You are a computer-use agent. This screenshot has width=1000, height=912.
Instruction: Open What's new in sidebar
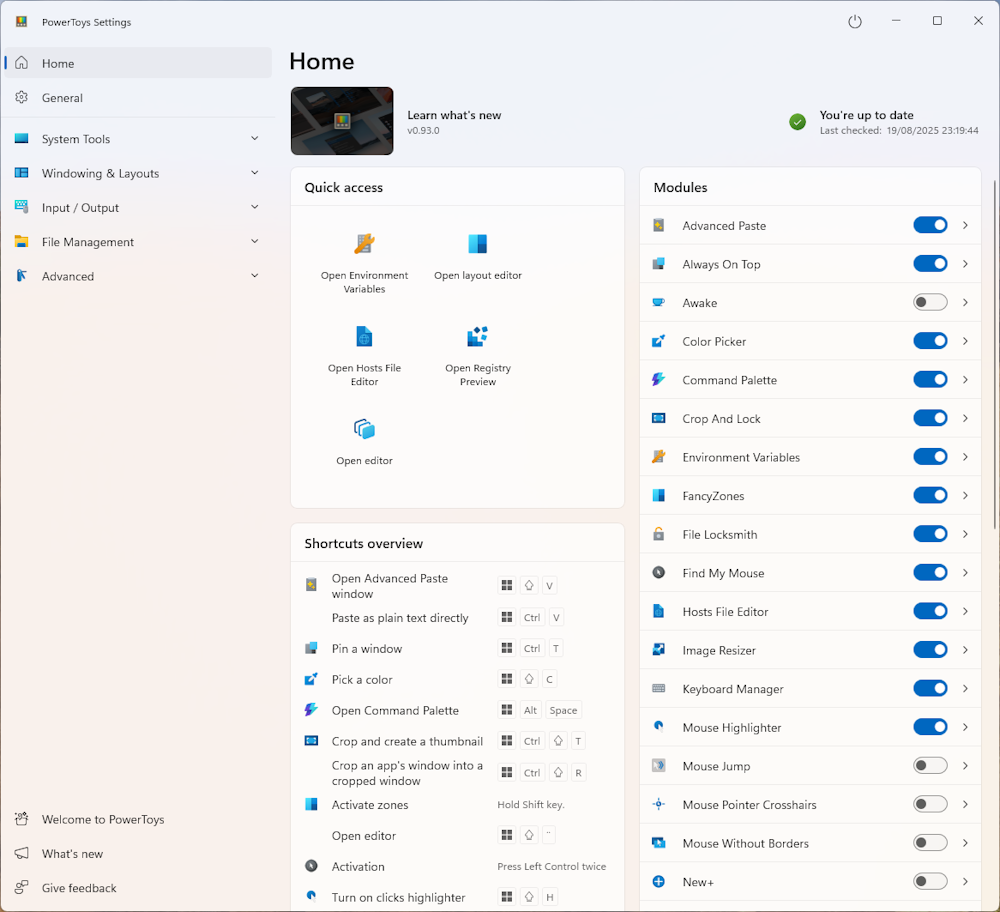tap(138, 853)
